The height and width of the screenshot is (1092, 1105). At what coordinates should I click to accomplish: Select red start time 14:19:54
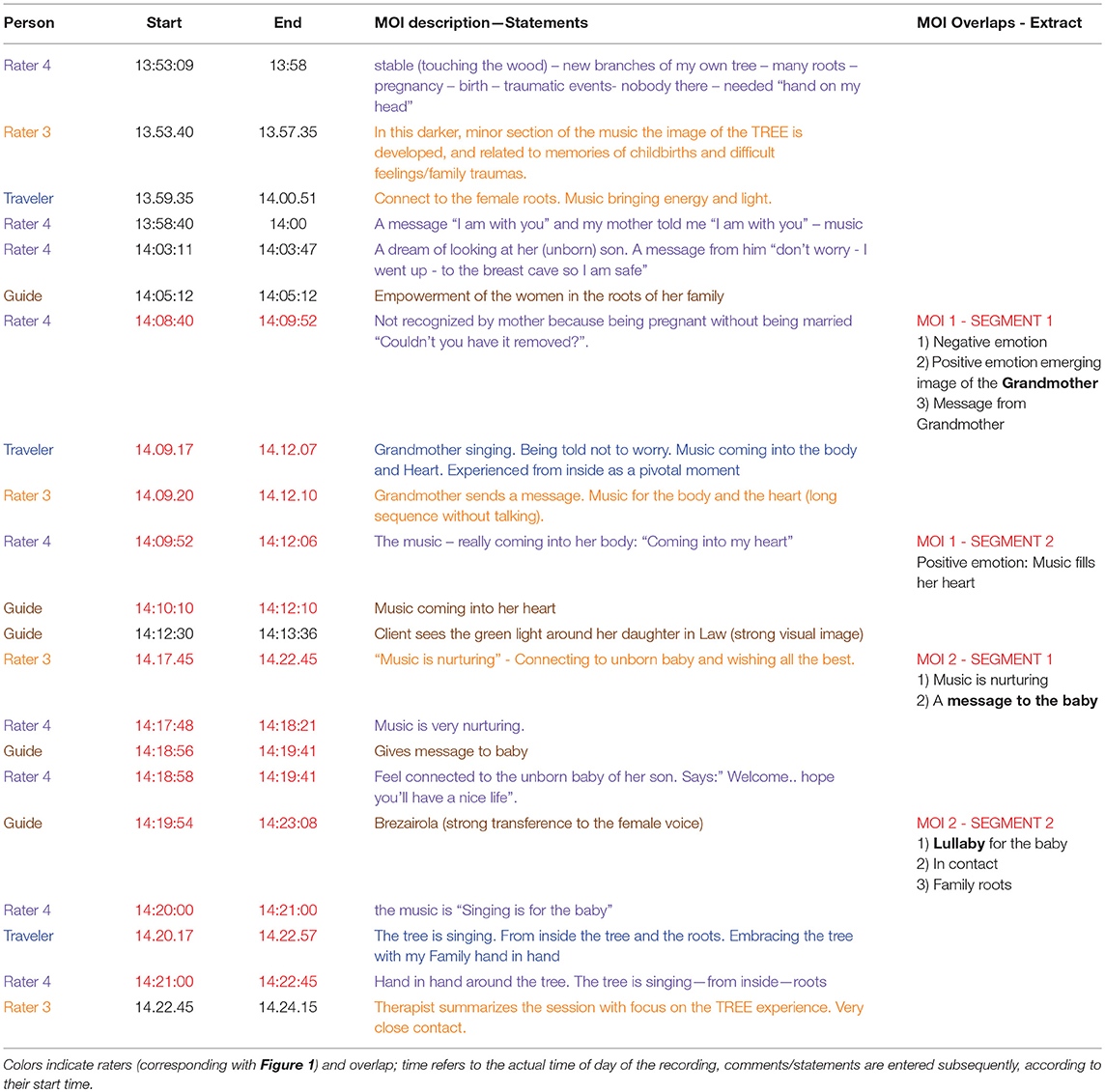point(164,824)
